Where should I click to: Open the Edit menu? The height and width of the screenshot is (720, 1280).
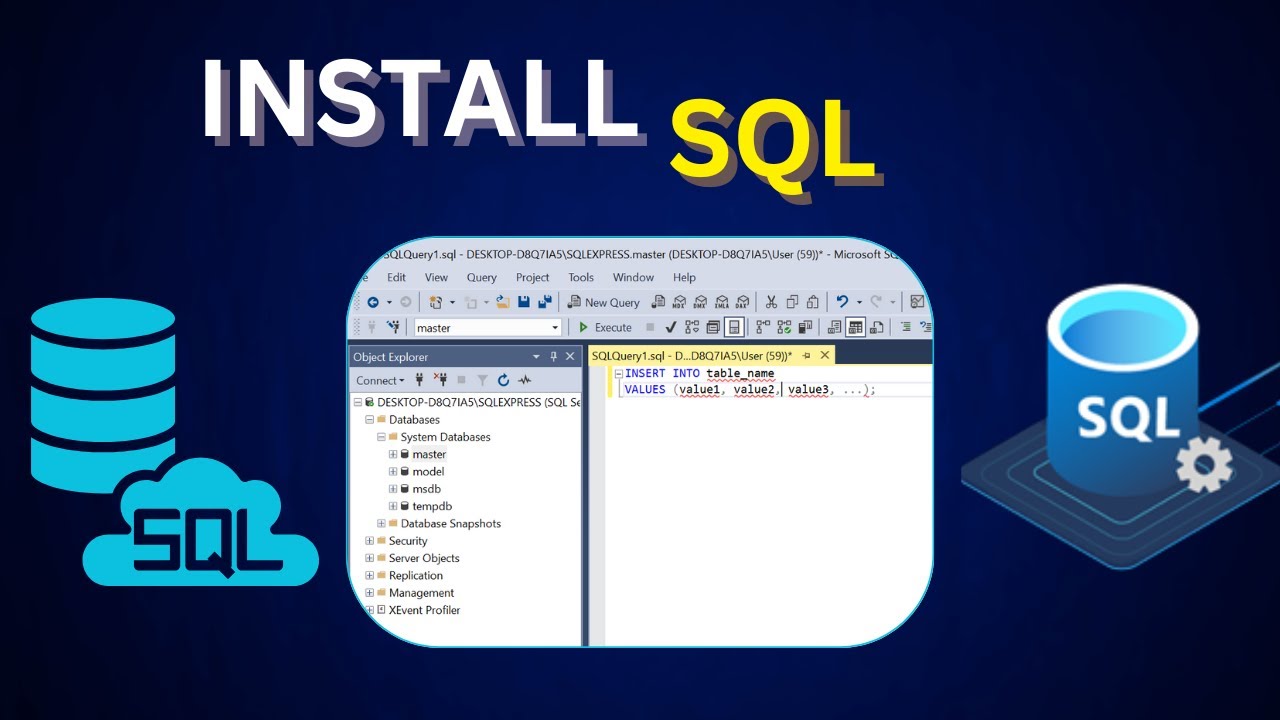(397, 277)
